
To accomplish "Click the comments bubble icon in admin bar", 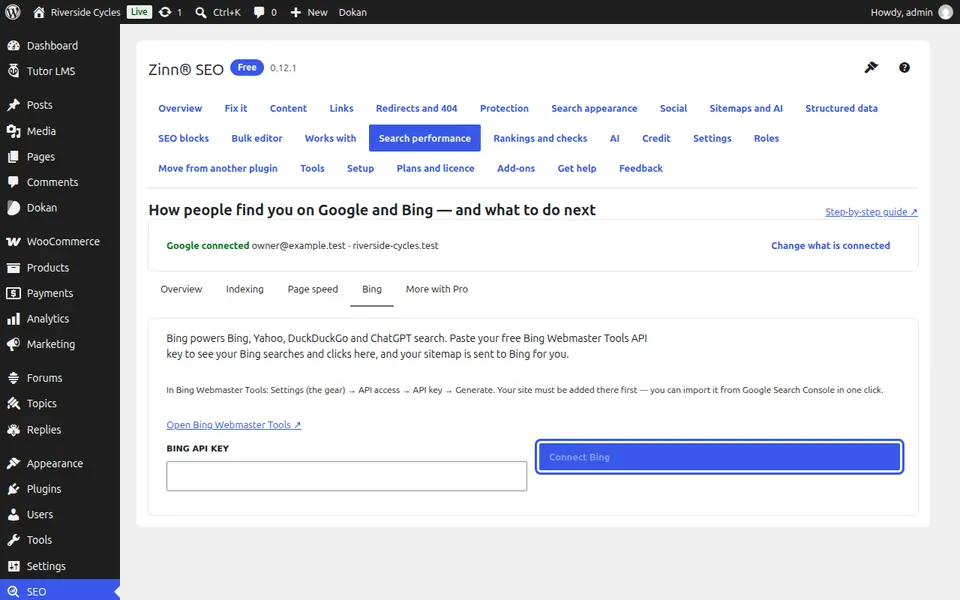I will pyautogui.click(x=260, y=12).
